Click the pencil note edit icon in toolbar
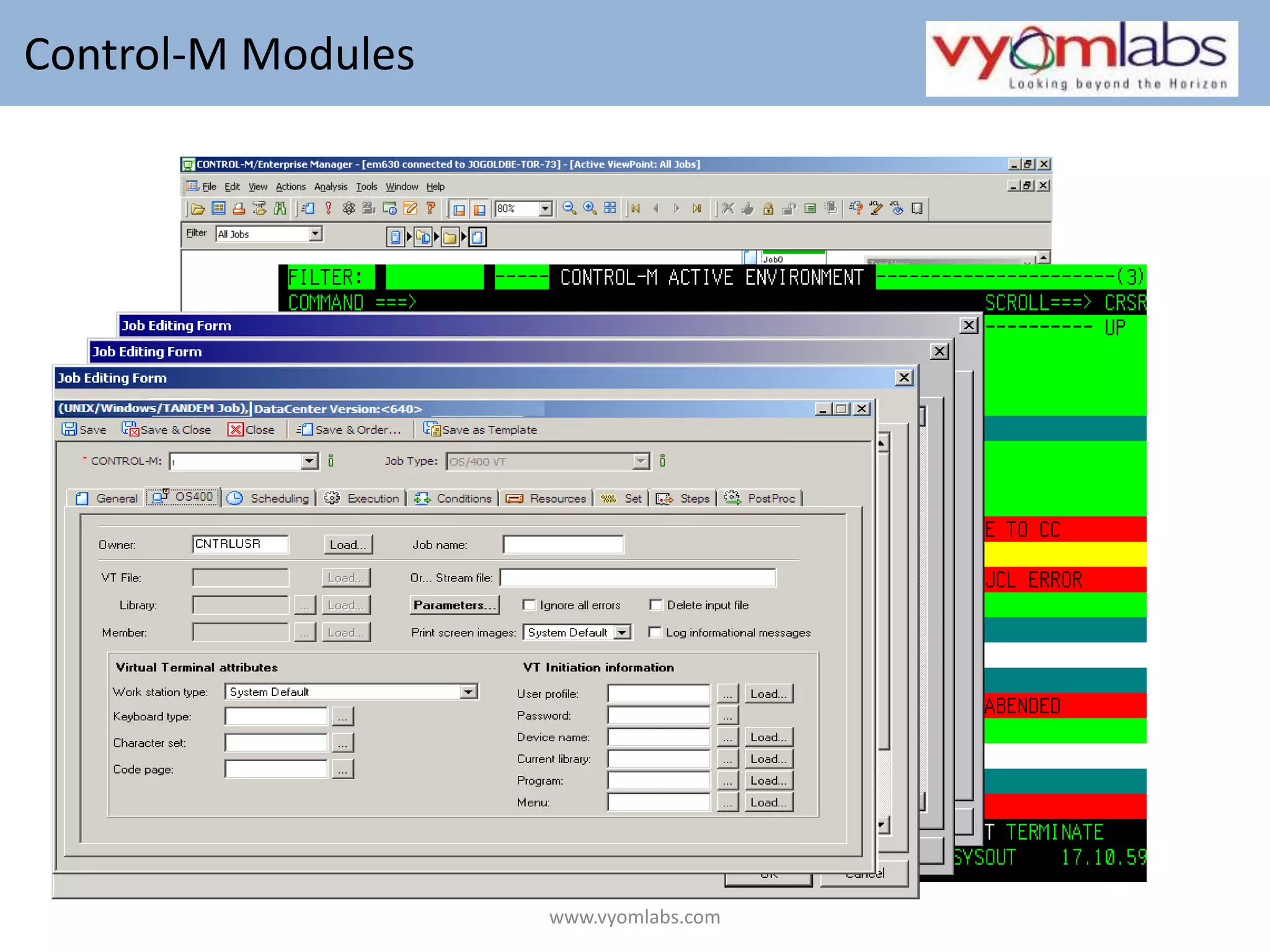This screenshot has width=1270, height=952. (x=411, y=209)
